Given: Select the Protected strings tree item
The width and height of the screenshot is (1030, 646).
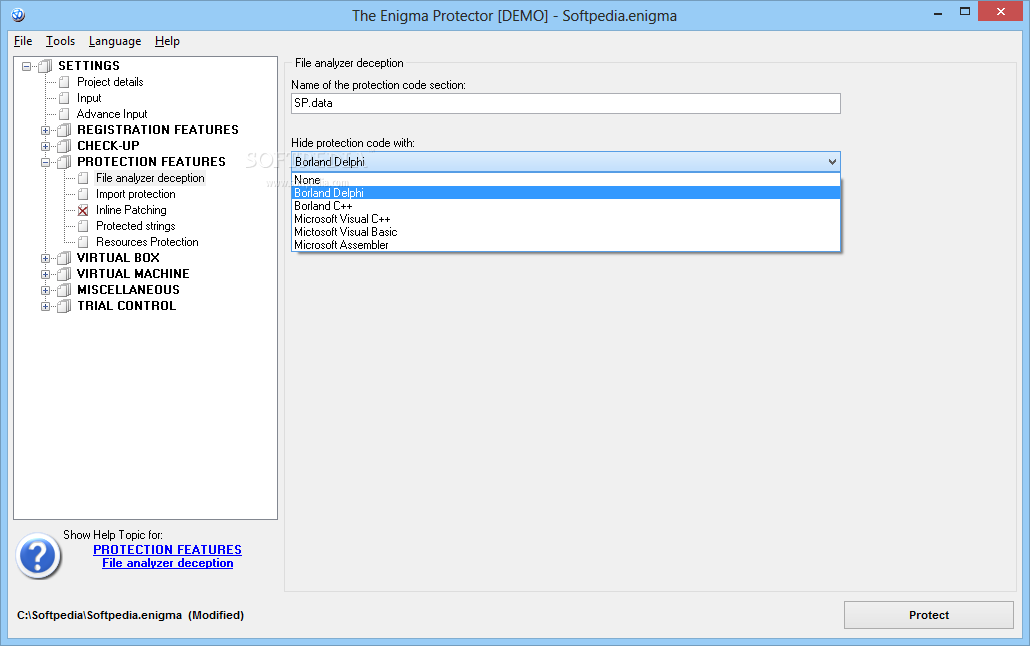Looking at the screenshot, I should pos(135,226).
